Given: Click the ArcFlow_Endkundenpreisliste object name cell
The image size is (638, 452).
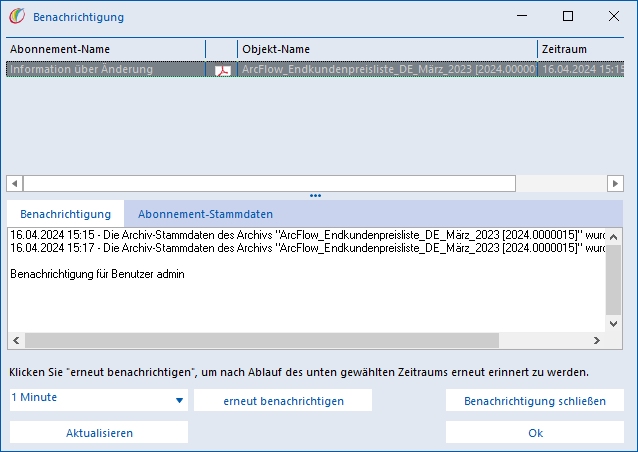Looking at the screenshot, I should [x=387, y=70].
